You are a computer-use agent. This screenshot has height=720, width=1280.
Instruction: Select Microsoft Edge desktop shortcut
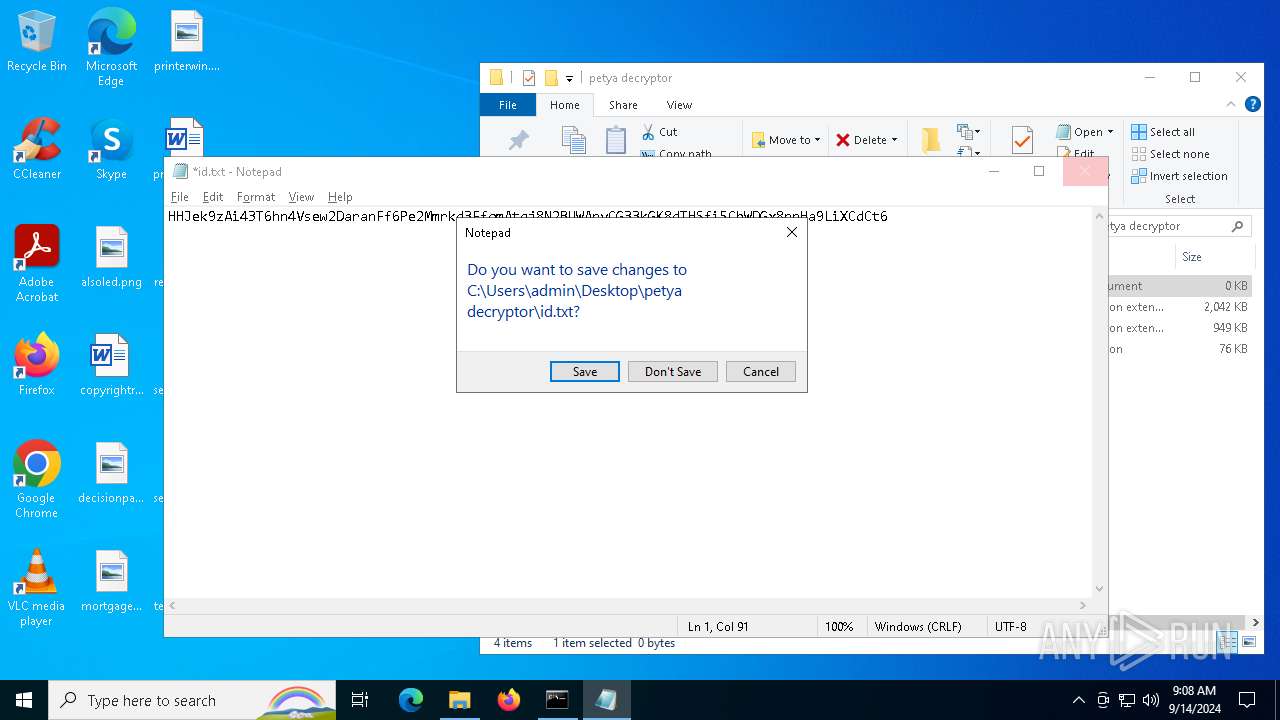click(x=111, y=47)
